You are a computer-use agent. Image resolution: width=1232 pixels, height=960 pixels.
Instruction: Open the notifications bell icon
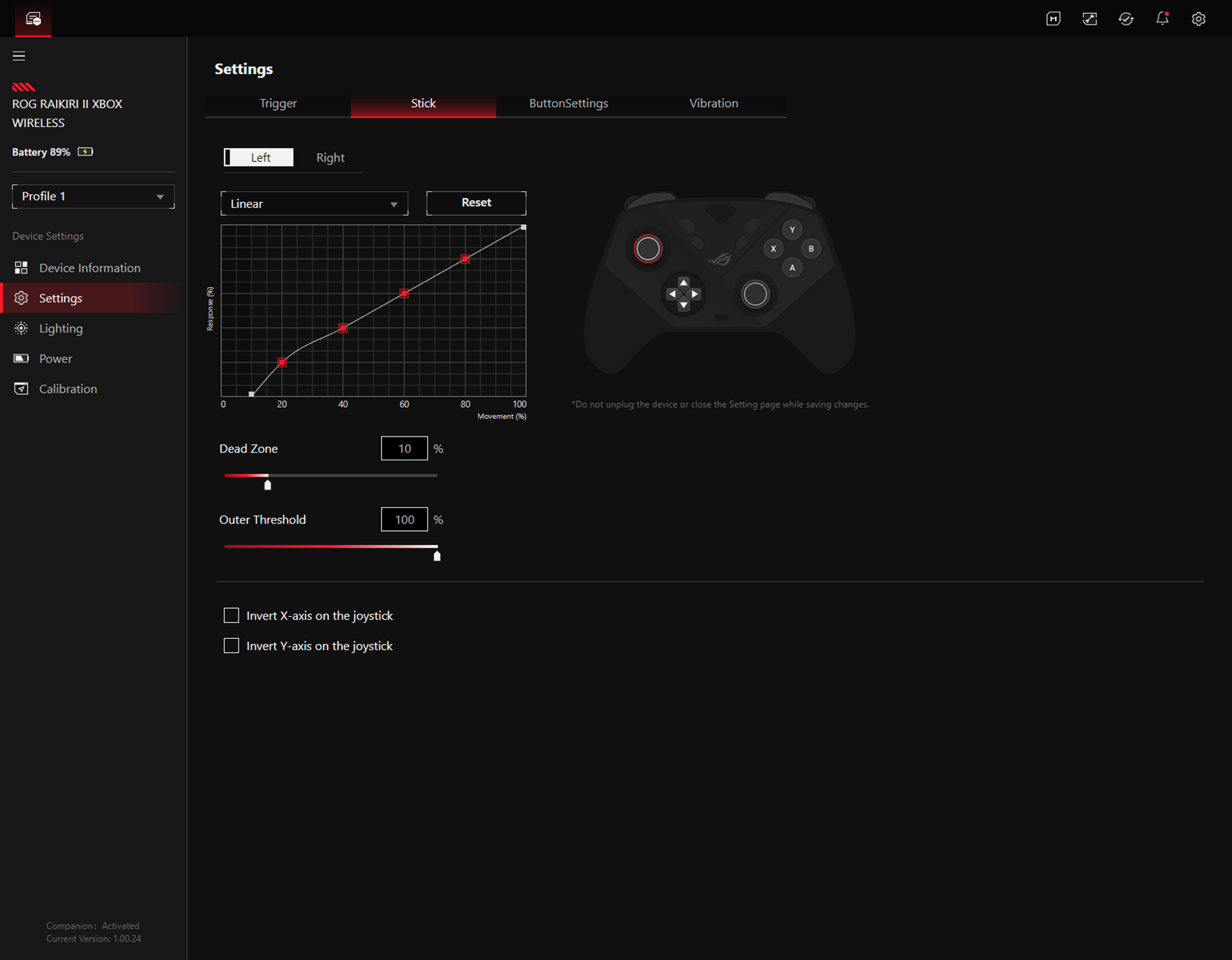point(1162,18)
